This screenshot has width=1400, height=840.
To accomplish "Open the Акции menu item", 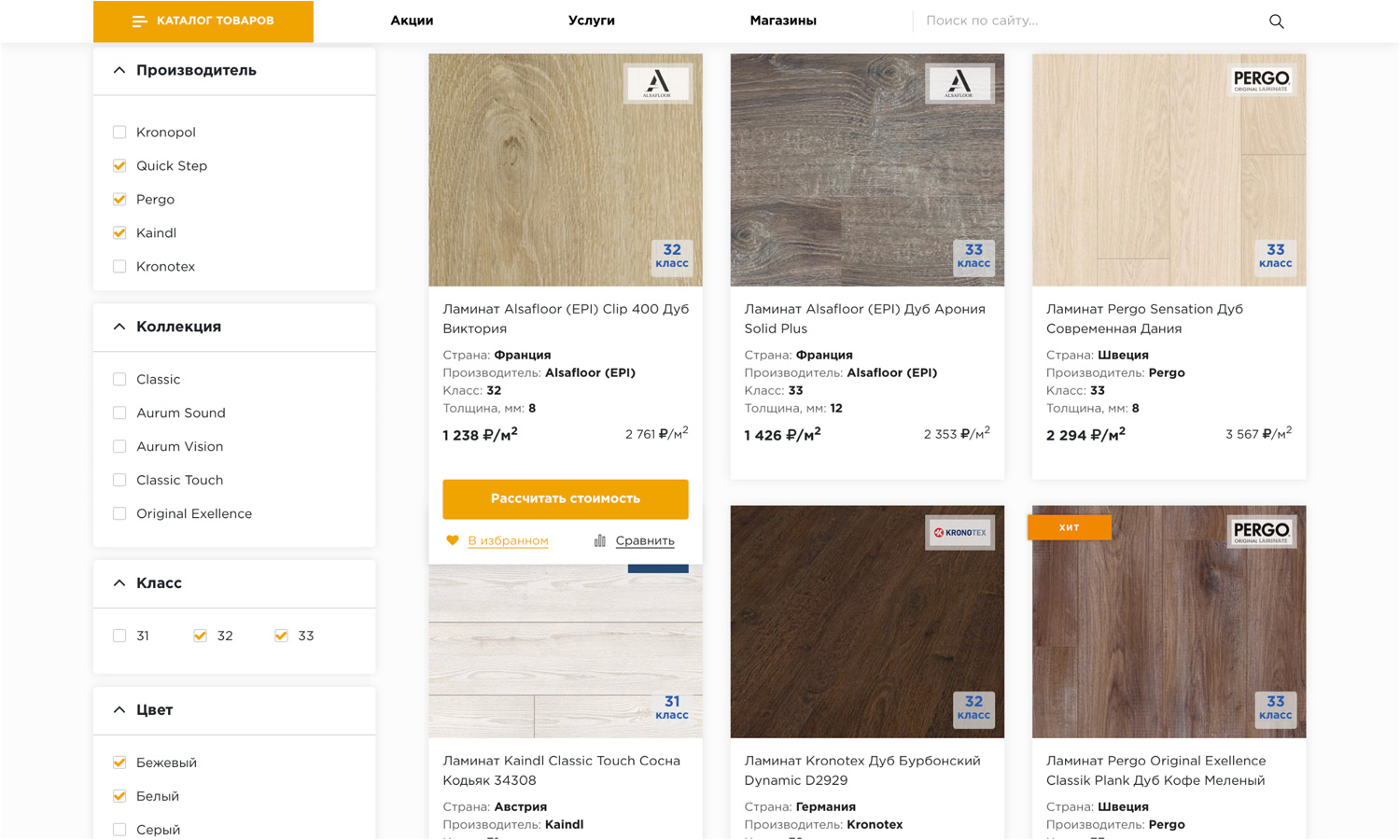I will (x=412, y=21).
